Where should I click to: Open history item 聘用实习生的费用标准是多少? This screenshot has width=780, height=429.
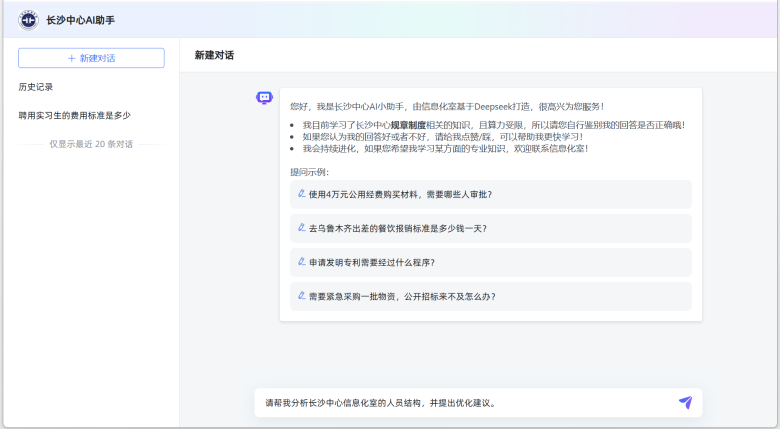[x=75, y=115]
